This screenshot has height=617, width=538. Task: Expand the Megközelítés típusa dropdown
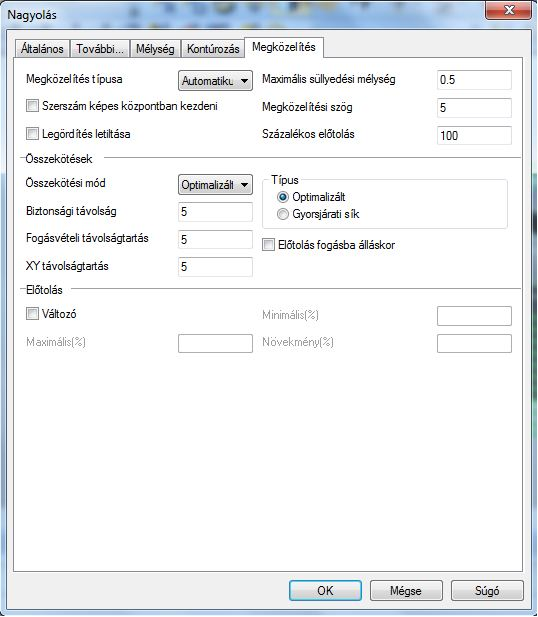(215, 81)
